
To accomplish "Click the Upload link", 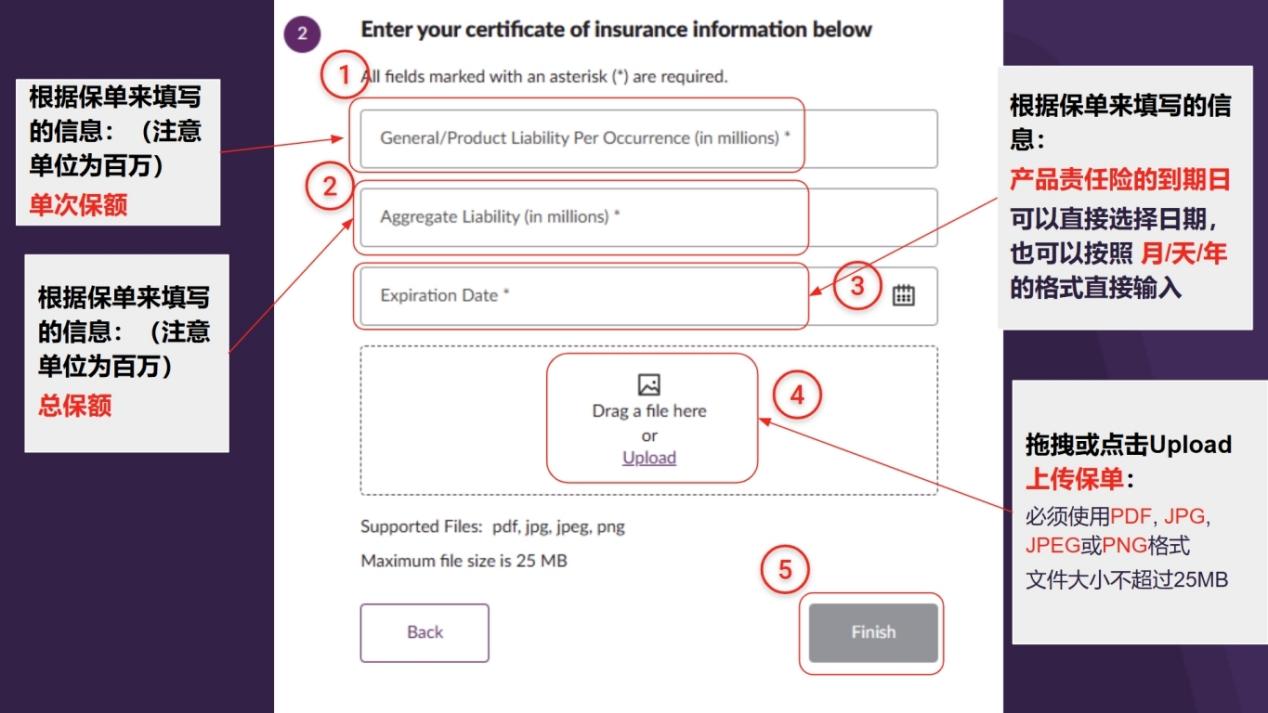I will [x=649, y=457].
